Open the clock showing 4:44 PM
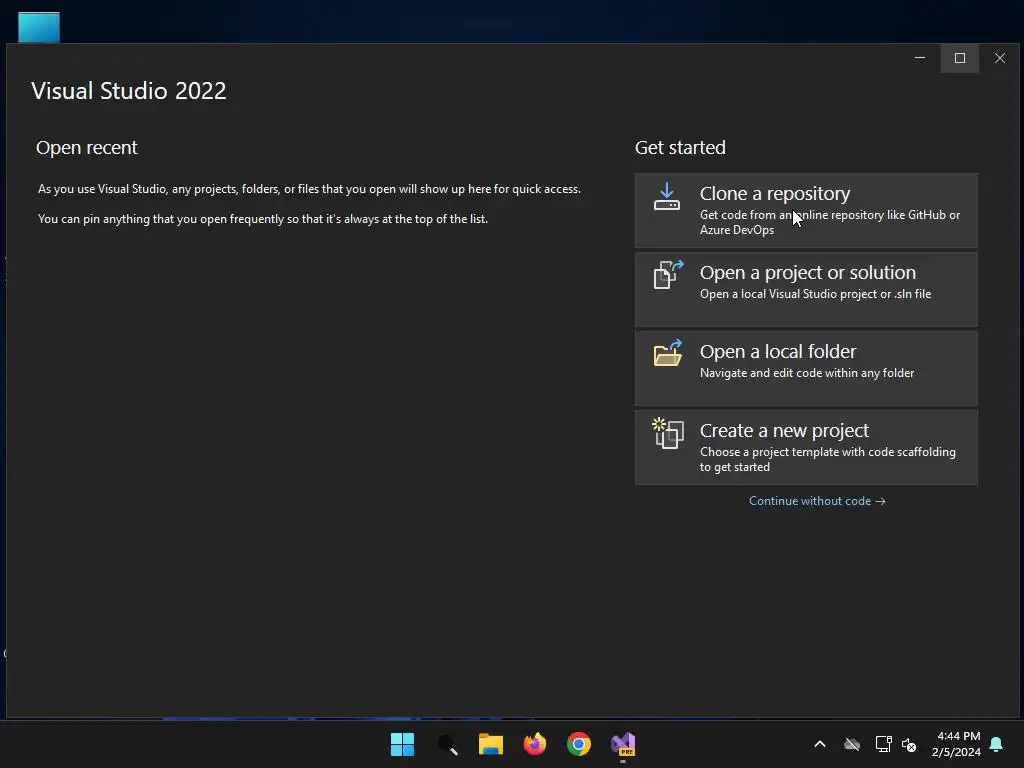This screenshot has height=768, width=1024. (x=956, y=744)
